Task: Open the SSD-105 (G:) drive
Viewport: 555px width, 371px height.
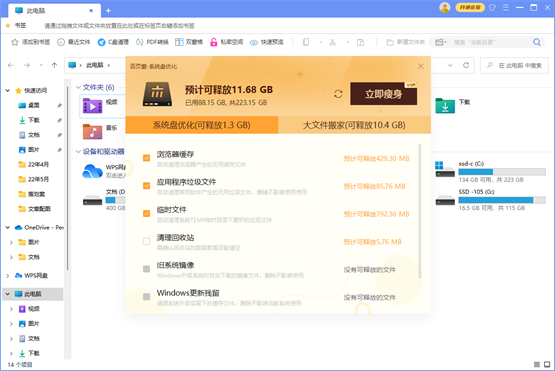Action: click(490, 200)
